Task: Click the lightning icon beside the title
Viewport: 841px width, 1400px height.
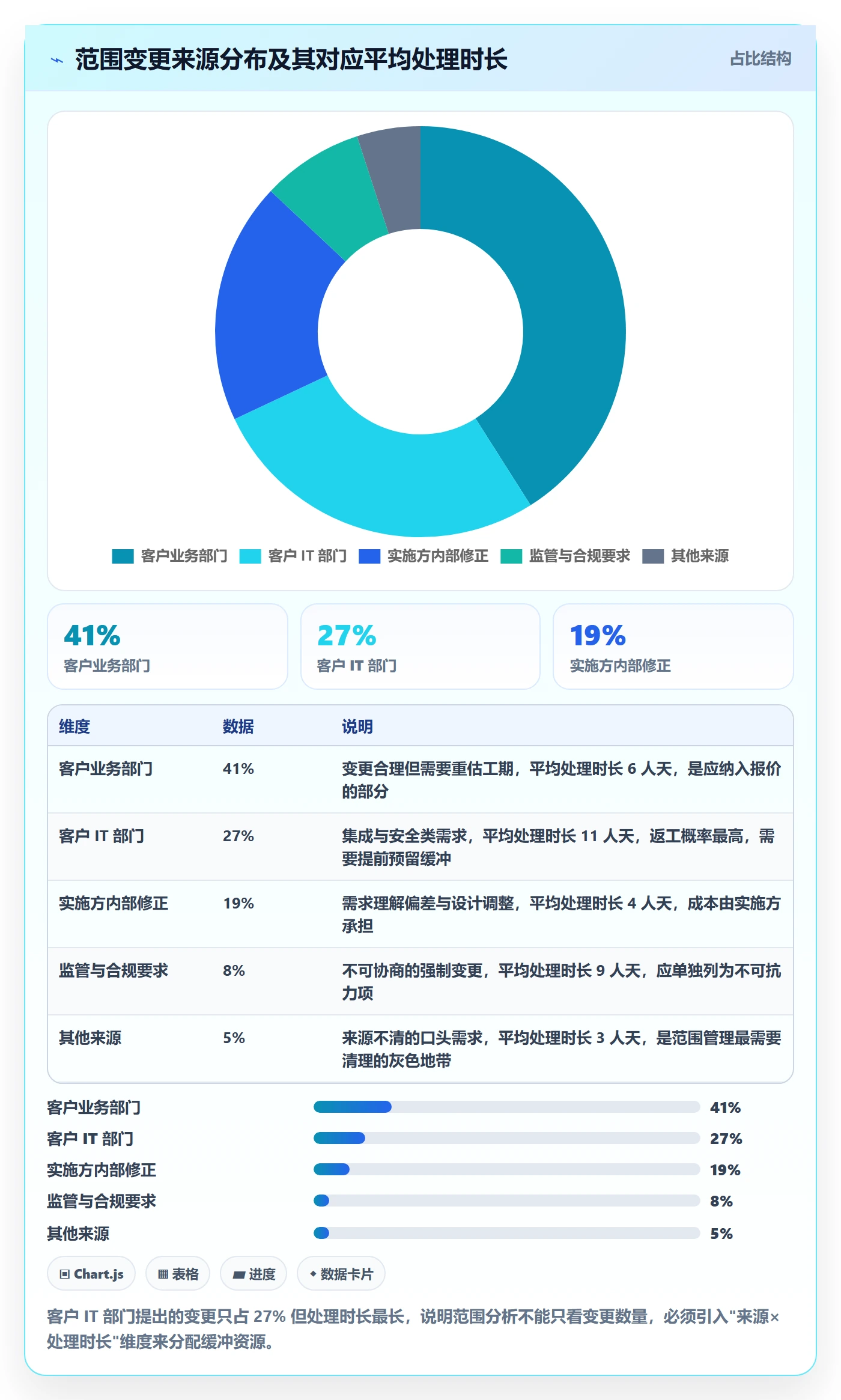Action: tap(57, 59)
